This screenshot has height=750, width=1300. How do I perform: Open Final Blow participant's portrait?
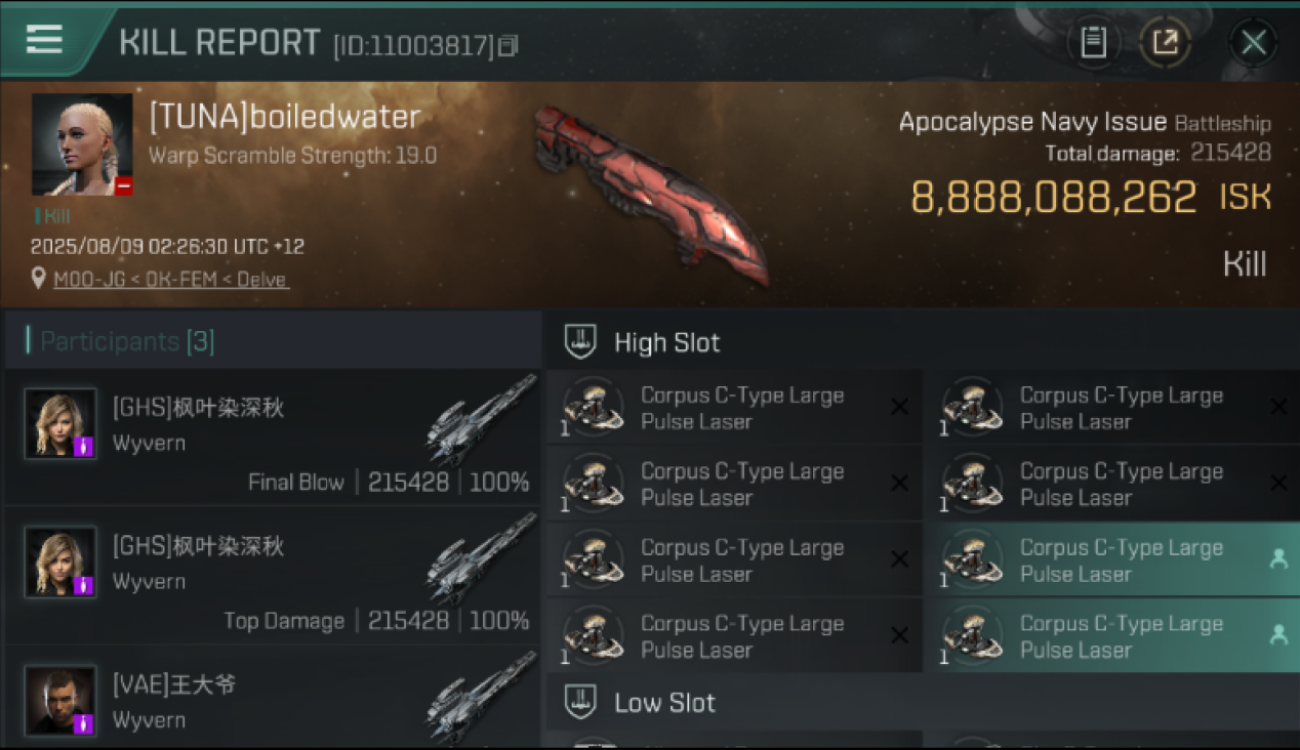point(61,424)
